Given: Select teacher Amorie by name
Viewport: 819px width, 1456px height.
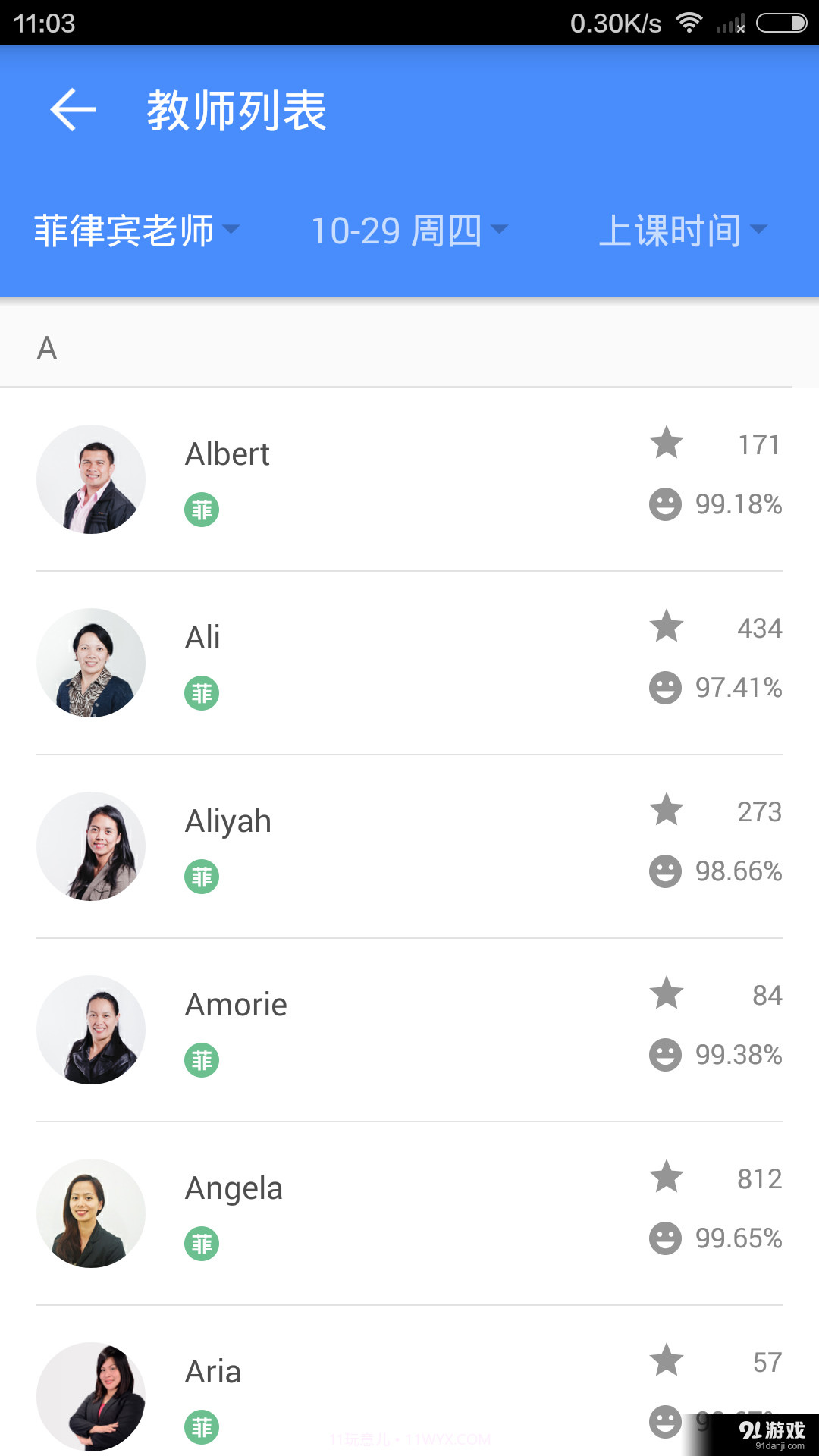Looking at the screenshot, I should (236, 1005).
